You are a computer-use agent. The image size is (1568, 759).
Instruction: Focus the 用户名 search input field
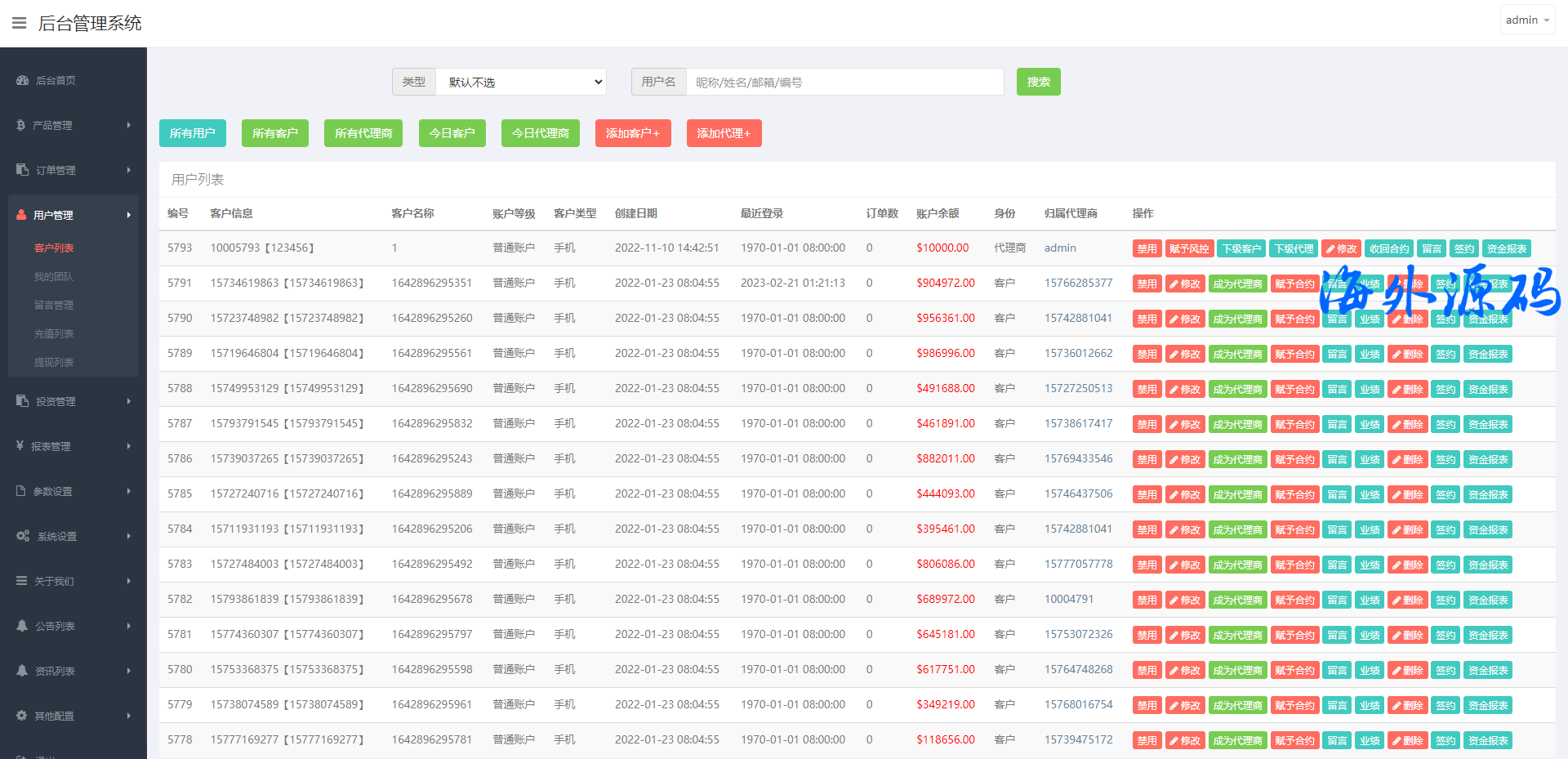(x=844, y=82)
